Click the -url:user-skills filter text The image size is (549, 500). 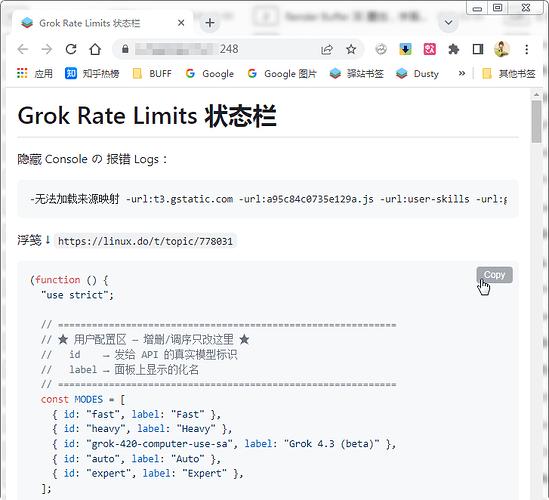pos(425,199)
